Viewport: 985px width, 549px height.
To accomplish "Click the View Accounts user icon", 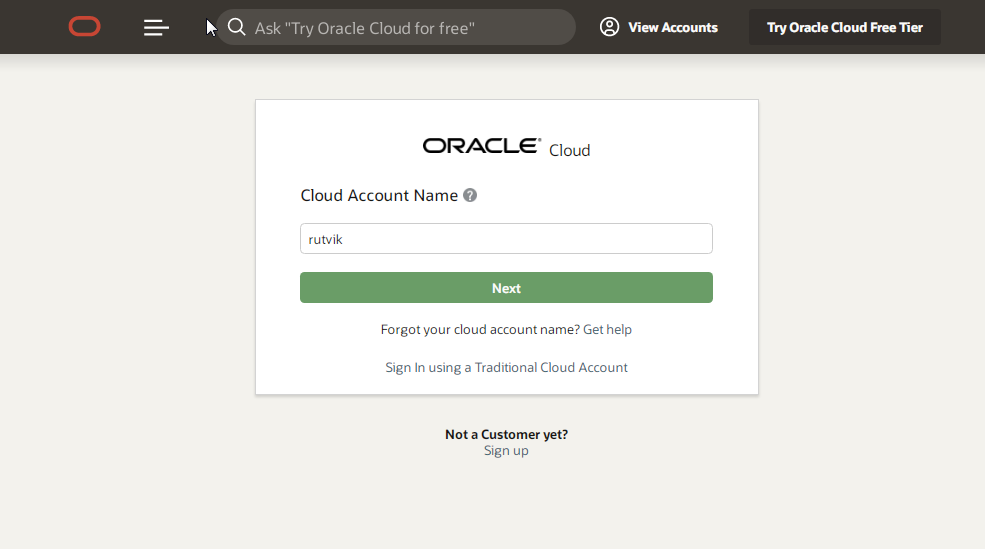I will click(x=609, y=27).
